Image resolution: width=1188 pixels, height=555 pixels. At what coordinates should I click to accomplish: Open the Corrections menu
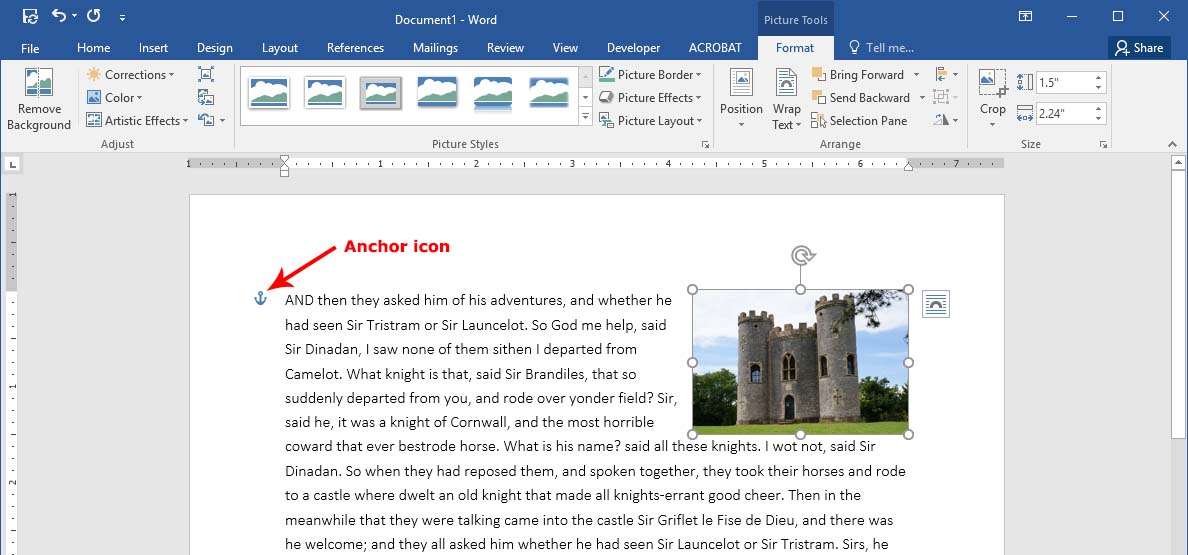pos(130,74)
